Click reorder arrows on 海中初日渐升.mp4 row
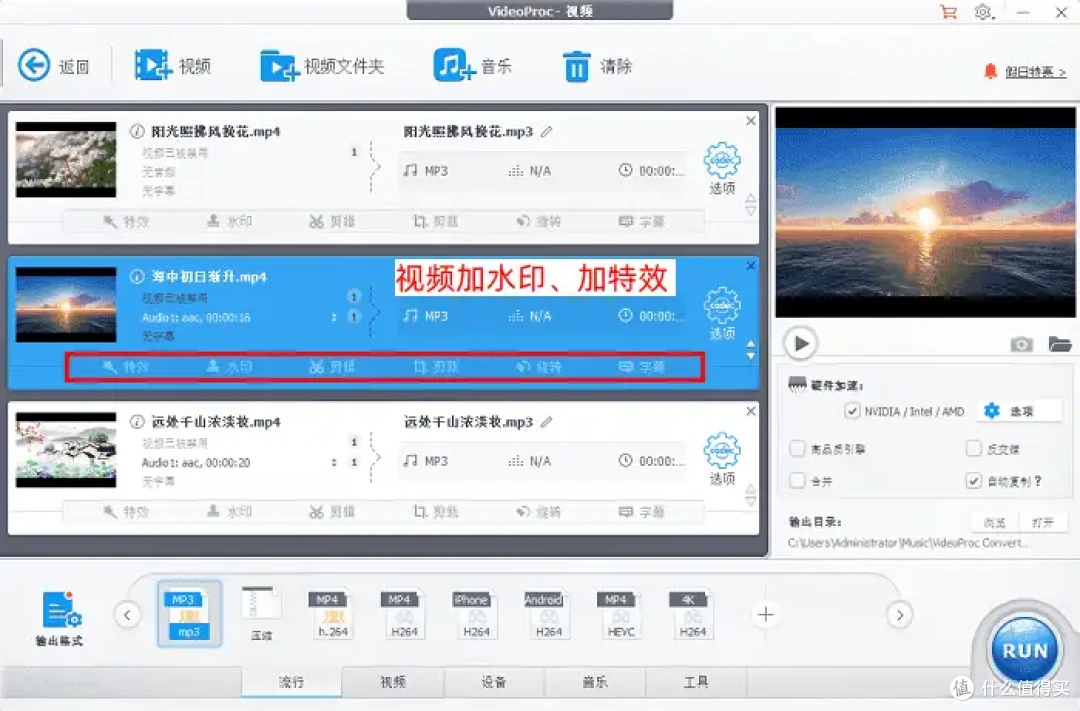The width and height of the screenshot is (1080, 711). pyautogui.click(x=751, y=350)
